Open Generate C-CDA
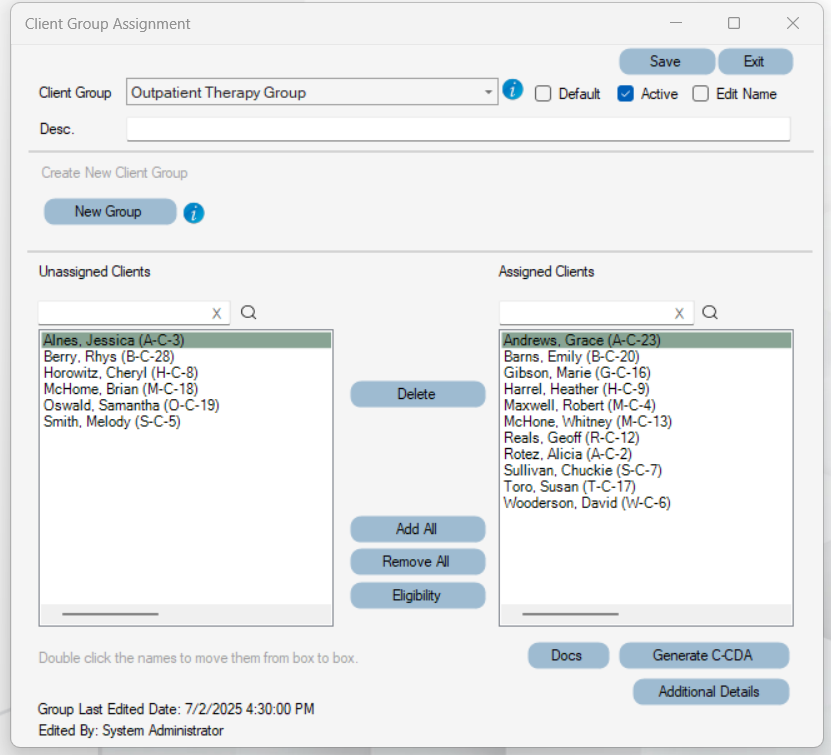Image resolution: width=831 pixels, height=755 pixels. pos(703,655)
